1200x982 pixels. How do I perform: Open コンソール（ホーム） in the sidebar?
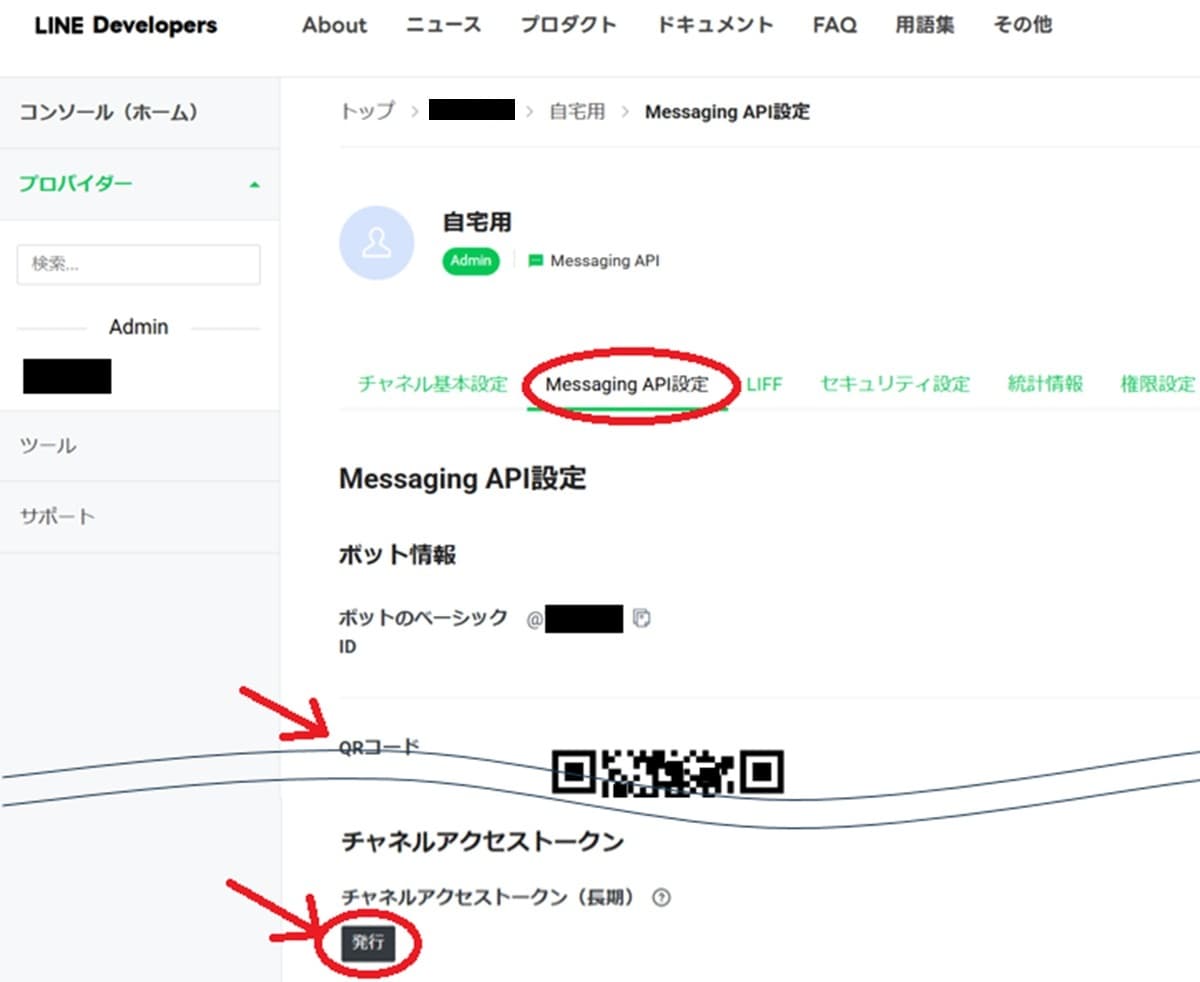tap(108, 112)
